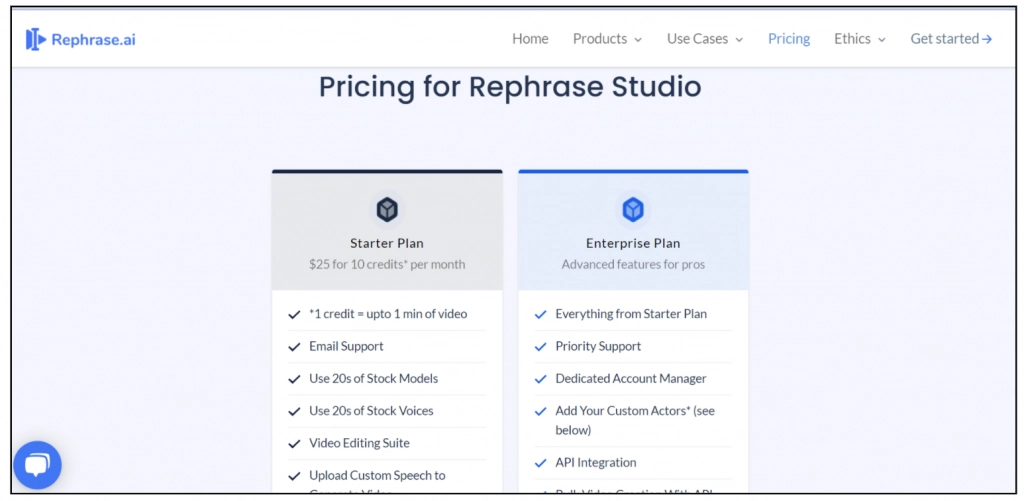Click checkmark beside Priority Support
This screenshot has height=501, width=1024.
point(541,347)
